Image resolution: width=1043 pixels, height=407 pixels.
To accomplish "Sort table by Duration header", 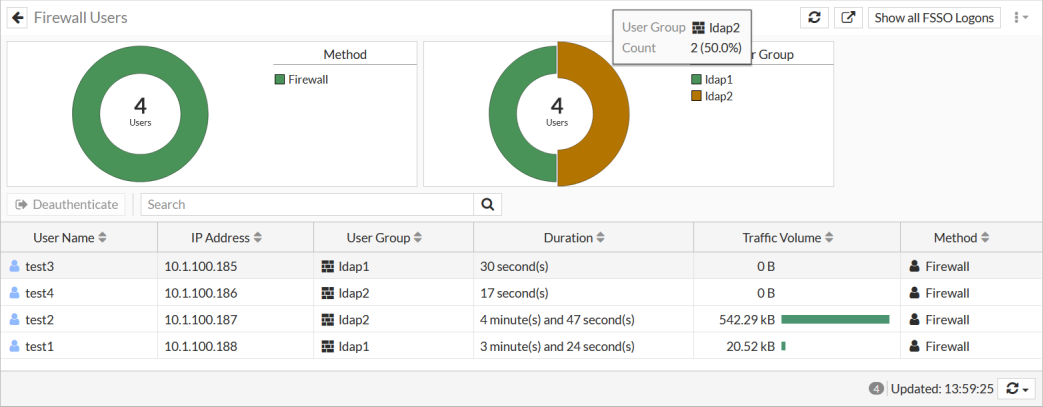I will pos(574,238).
